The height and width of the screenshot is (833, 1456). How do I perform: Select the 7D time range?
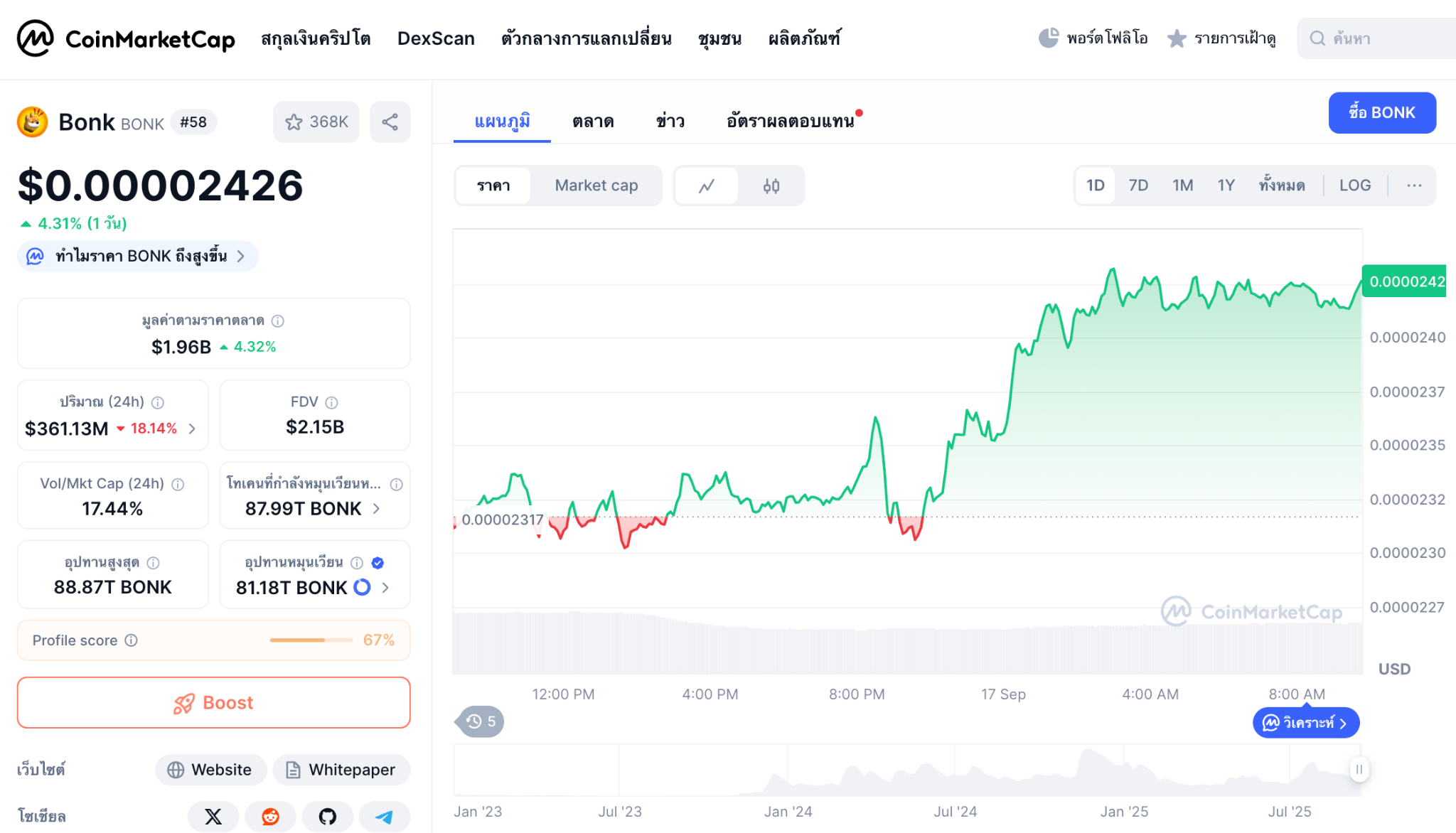(1138, 186)
